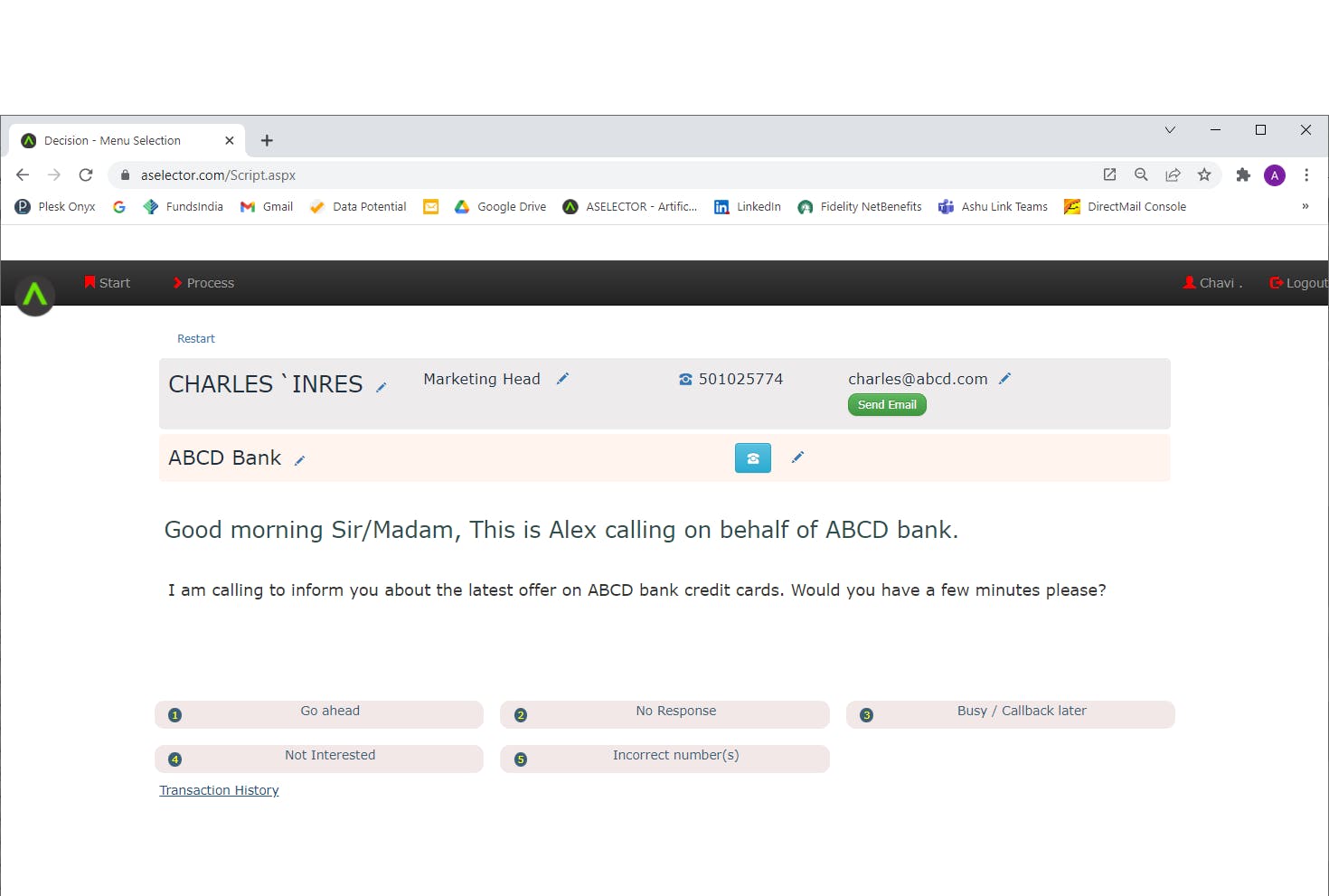Click the purple Chrome profile avatar
Screen dimensions: 1329x896
(1275, 175)
